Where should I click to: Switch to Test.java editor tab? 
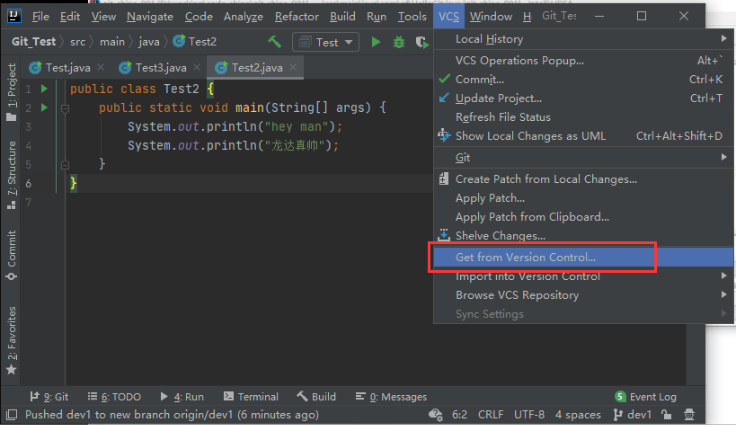(x=66, y=68)
